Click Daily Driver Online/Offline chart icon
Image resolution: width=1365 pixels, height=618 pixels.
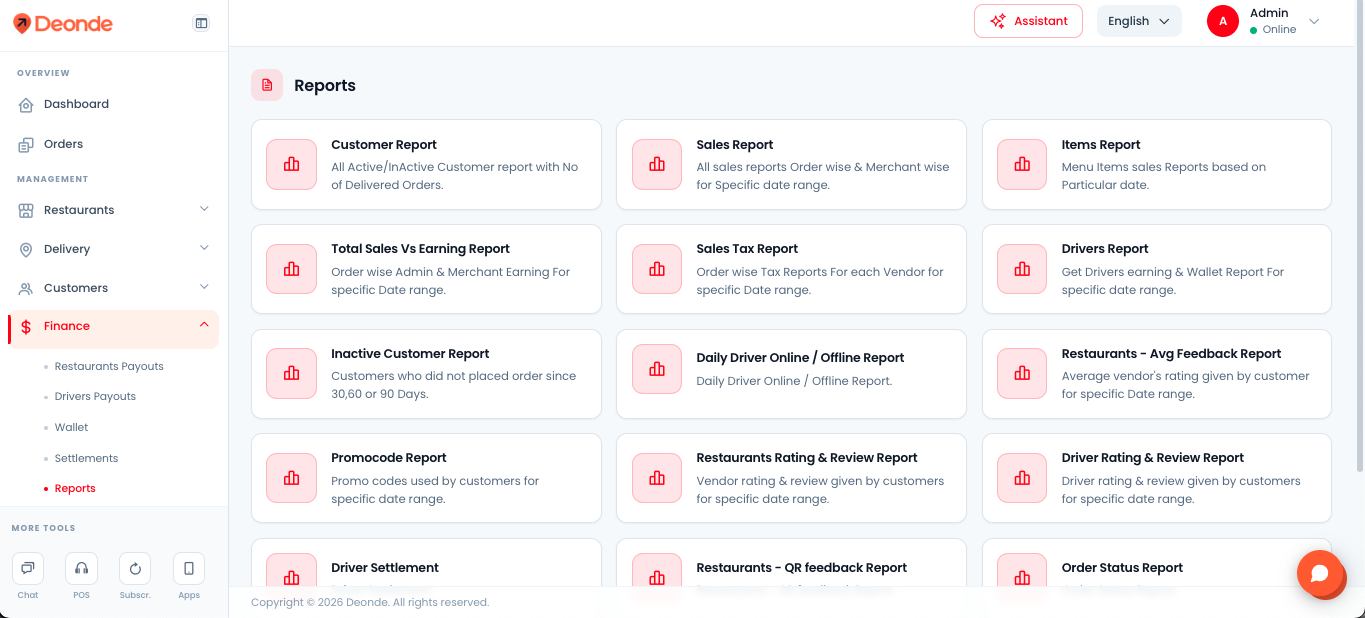click(x=657, y=369)
